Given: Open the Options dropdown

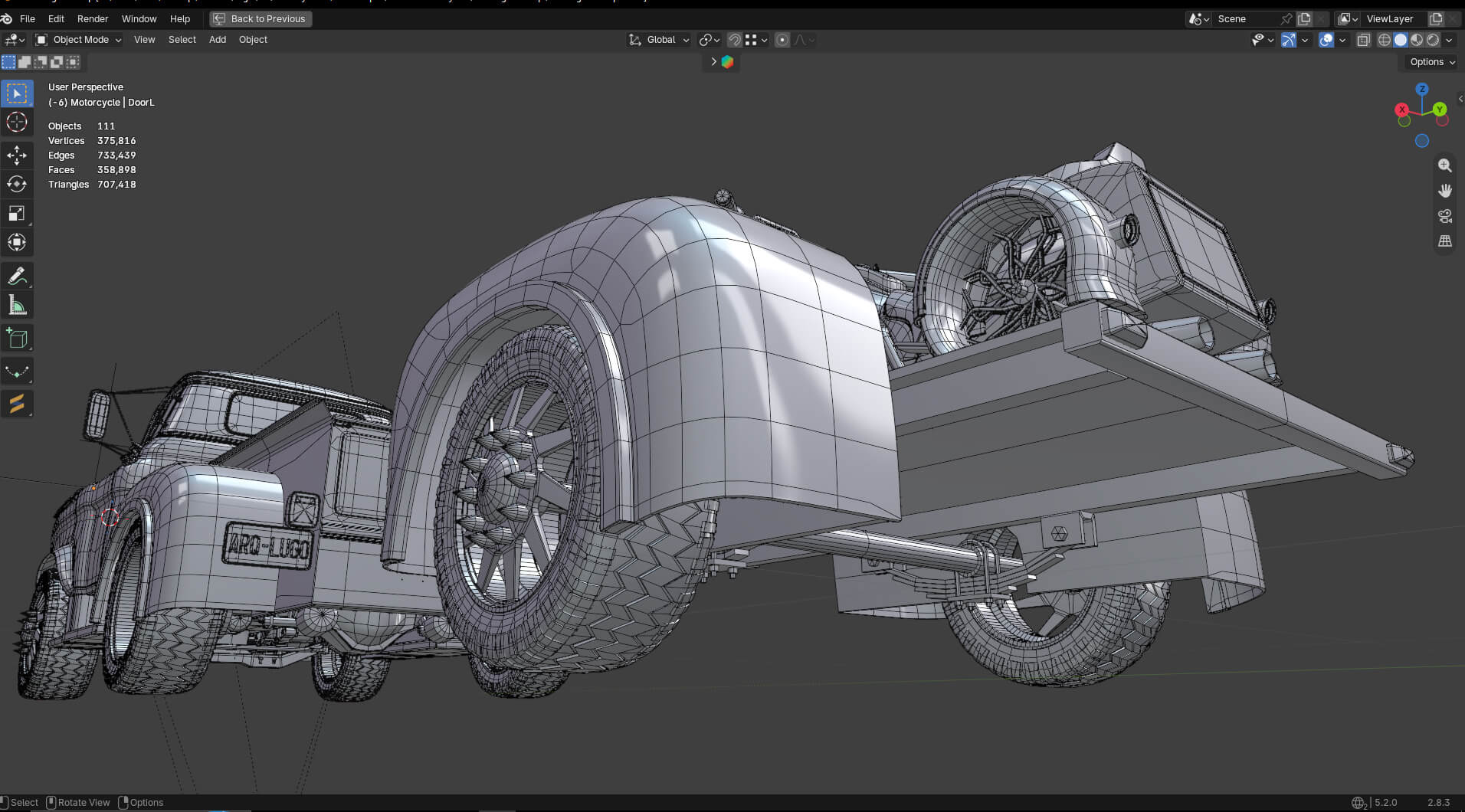Looking at the screenshot, I should tap(1431, 62).
